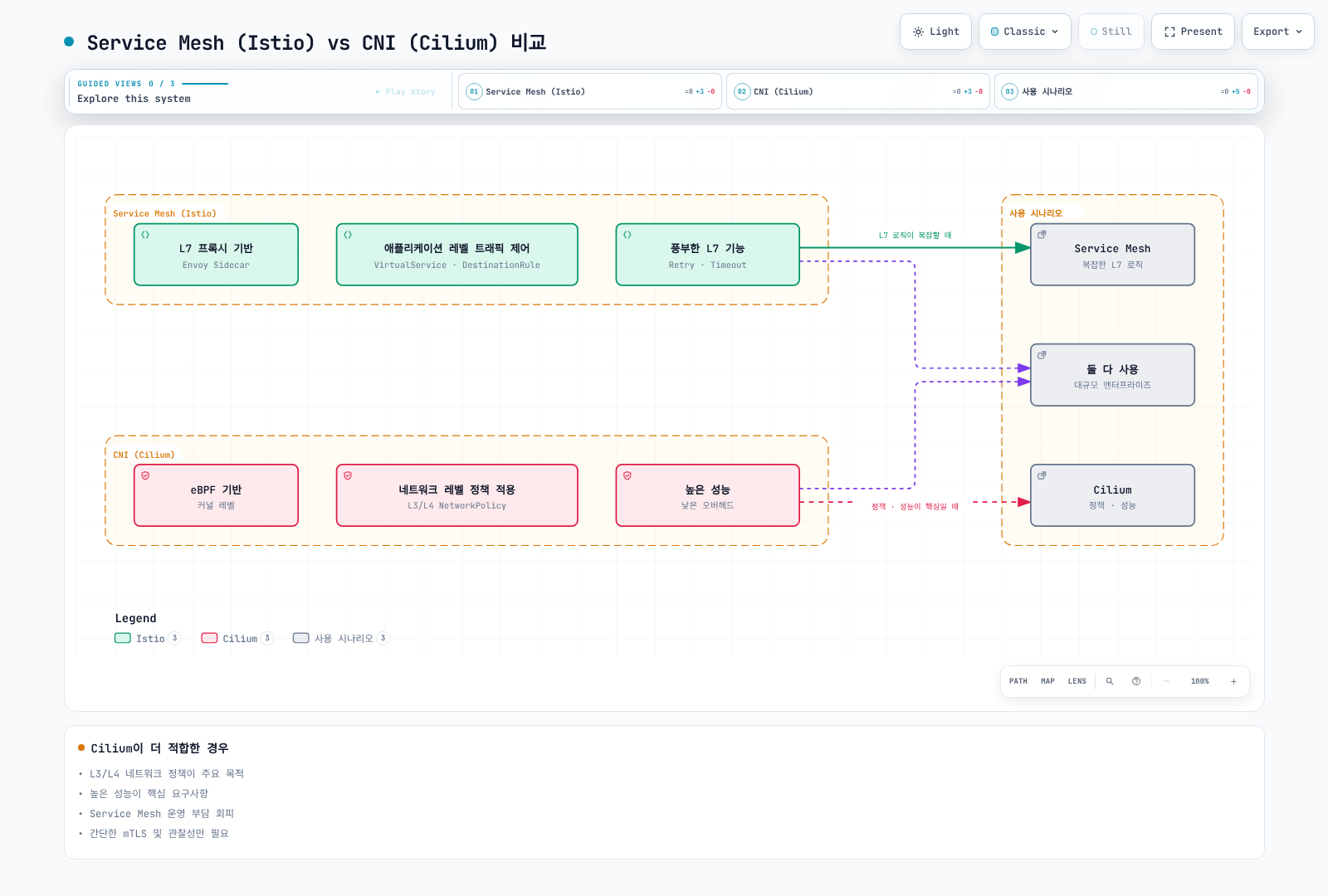Open the help question-mark icon

pyautogui.click(x=1136, y=681)
